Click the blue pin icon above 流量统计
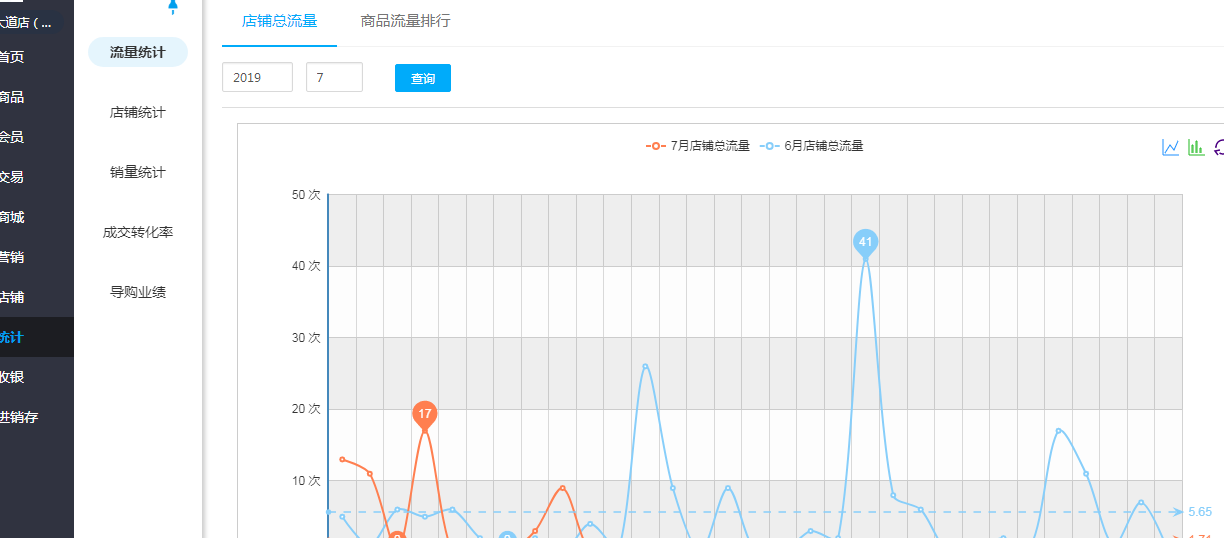 173,6
